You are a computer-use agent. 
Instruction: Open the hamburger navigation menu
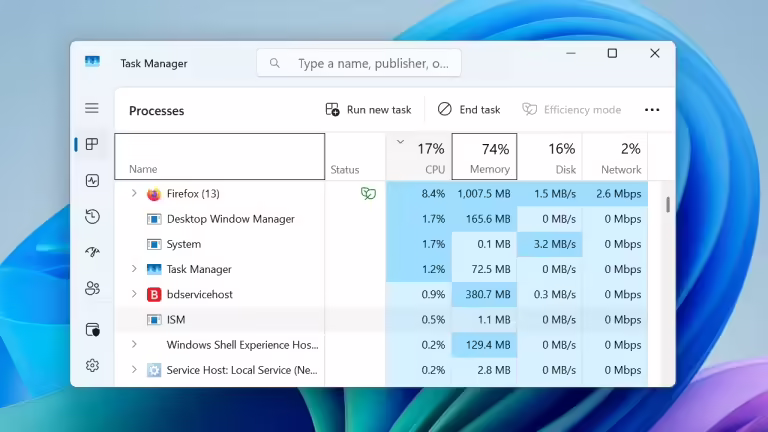click(92, 108)
